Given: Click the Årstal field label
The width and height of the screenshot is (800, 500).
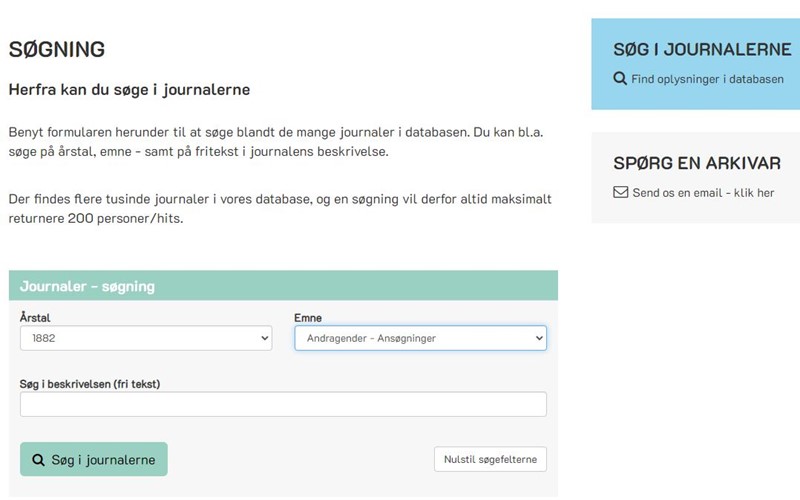Looking at the screenshot, I should [x=36, y=317].
